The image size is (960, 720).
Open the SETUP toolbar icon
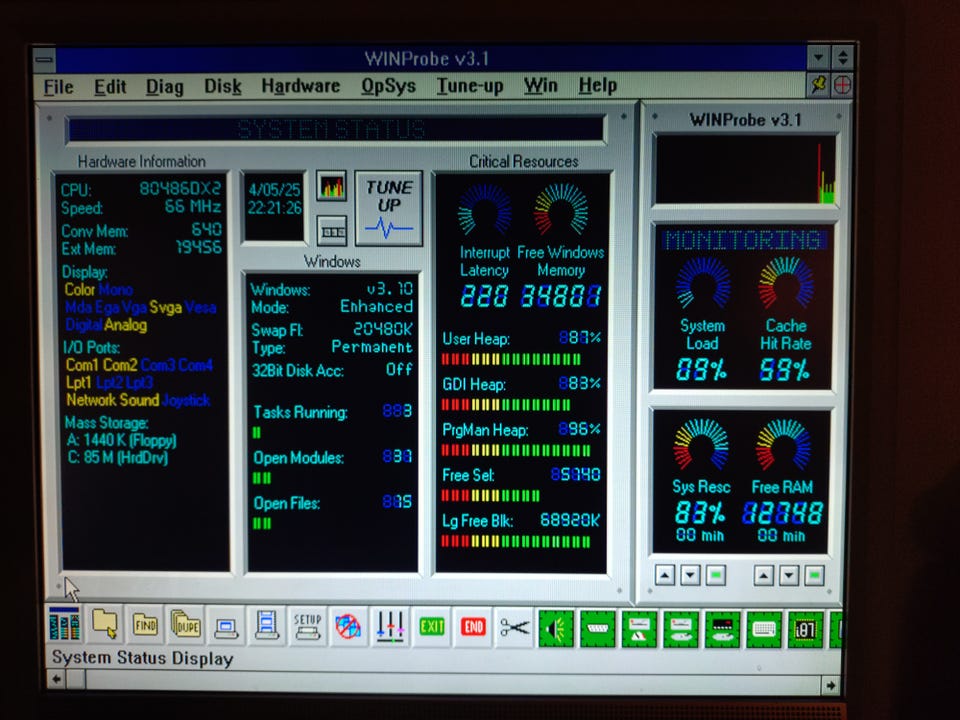click(307, 626)
